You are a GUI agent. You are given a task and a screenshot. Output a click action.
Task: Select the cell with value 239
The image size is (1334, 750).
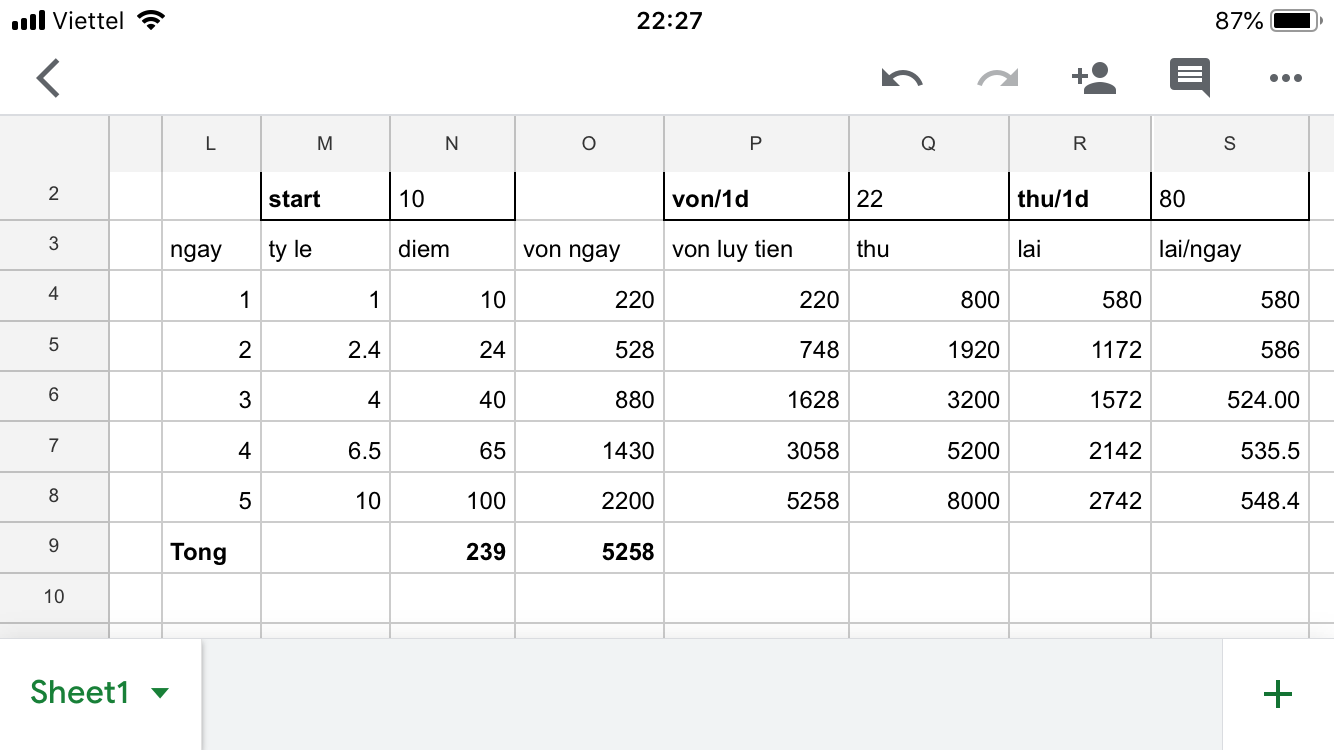pos(452,548)
